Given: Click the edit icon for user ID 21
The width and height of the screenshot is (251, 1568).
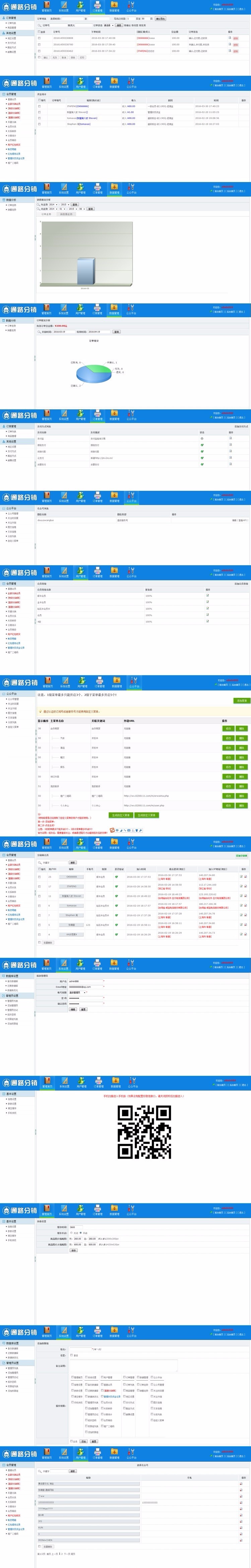Looking at the screenshot, I should tap(241, 876).
